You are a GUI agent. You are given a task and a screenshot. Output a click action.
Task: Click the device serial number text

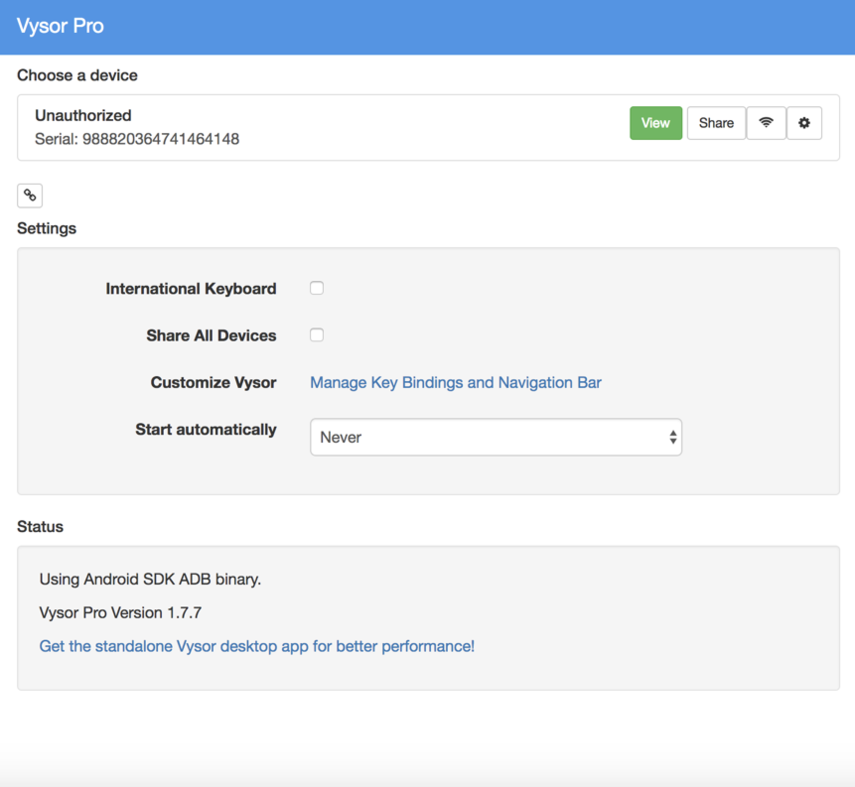tap(137, 139)
